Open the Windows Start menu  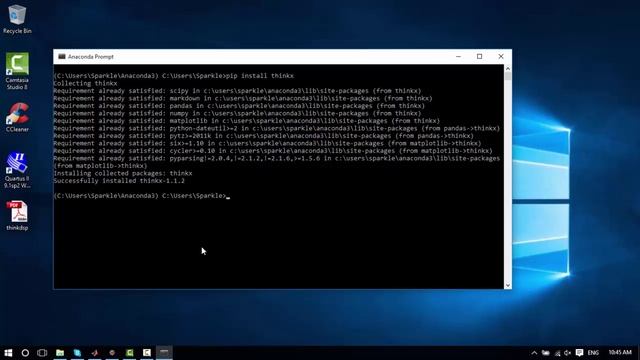tap(8, 353)
